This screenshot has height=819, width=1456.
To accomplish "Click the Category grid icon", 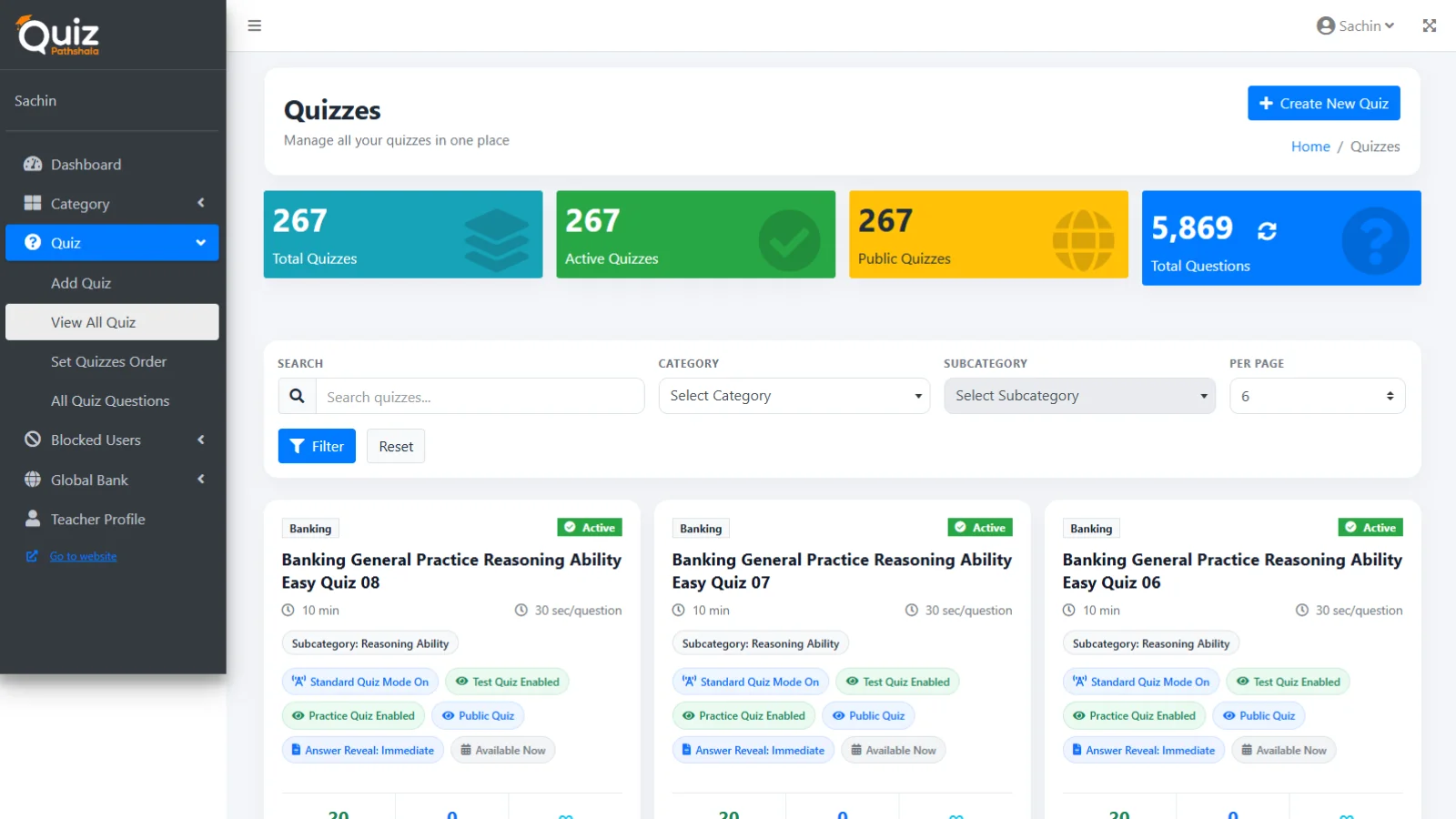I will [x=33, y=203].
